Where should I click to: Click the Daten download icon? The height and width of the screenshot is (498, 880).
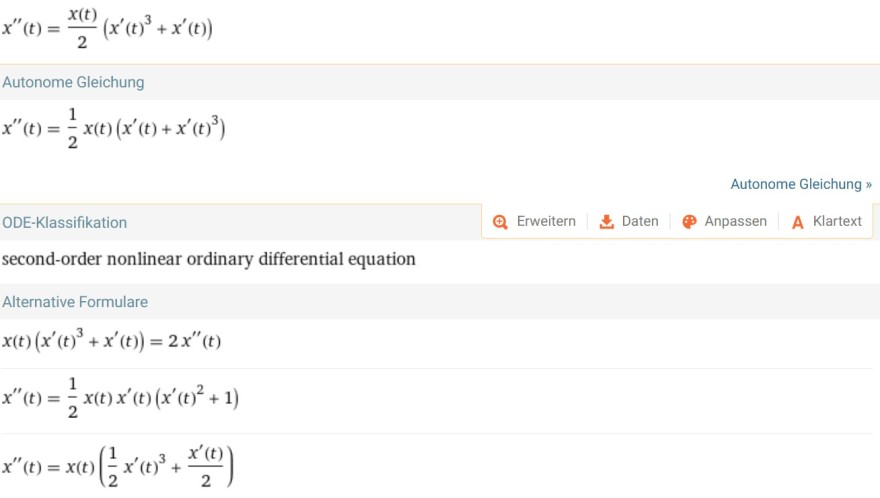point(607,222)
